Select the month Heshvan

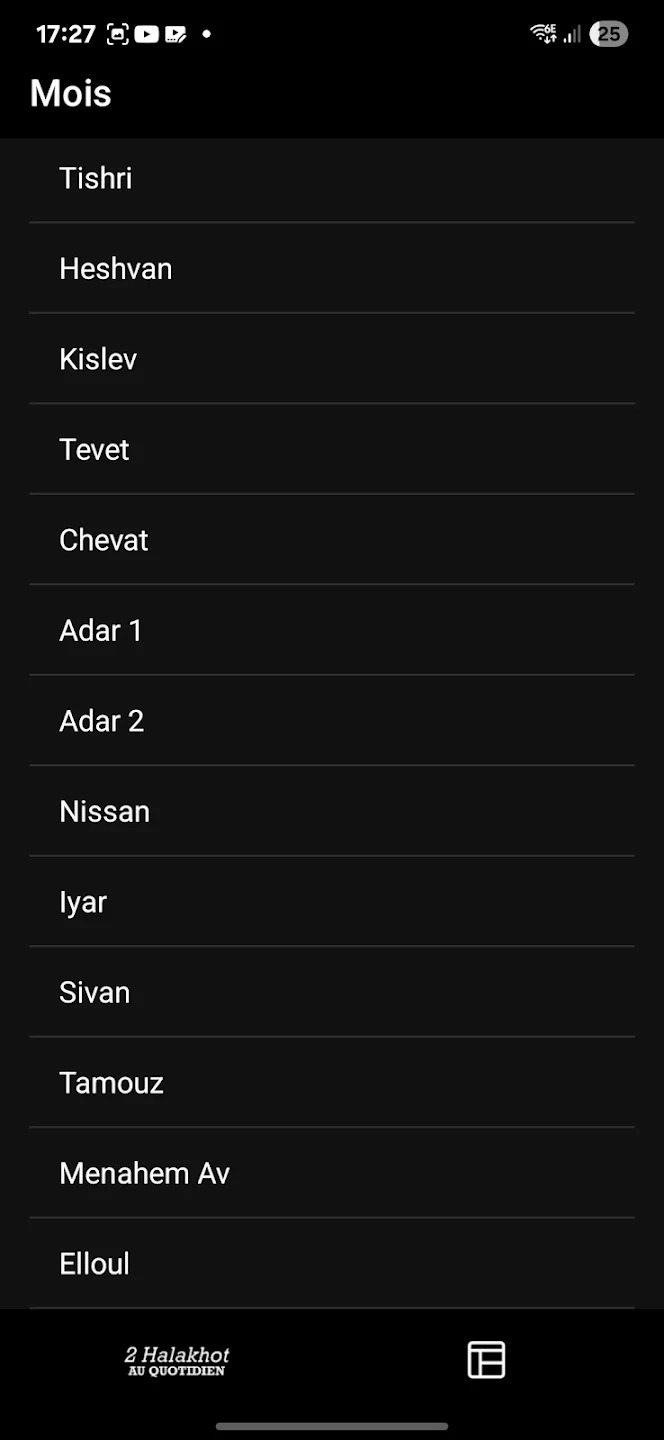click(x=332, y=269)
